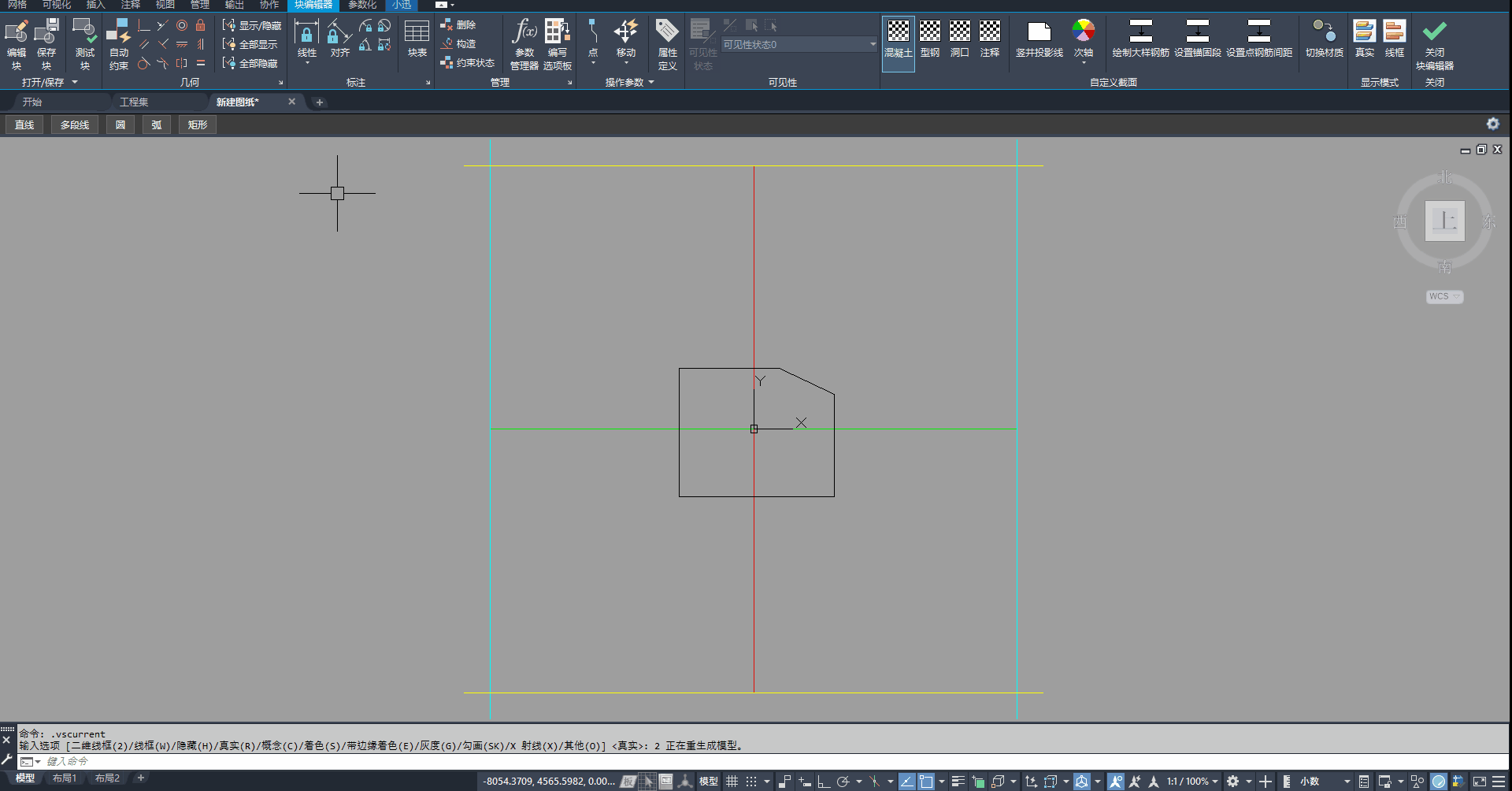
Task: Switch to the 参数化 ribbon tab
Action: pyautogui.click(x=362, y=5)
